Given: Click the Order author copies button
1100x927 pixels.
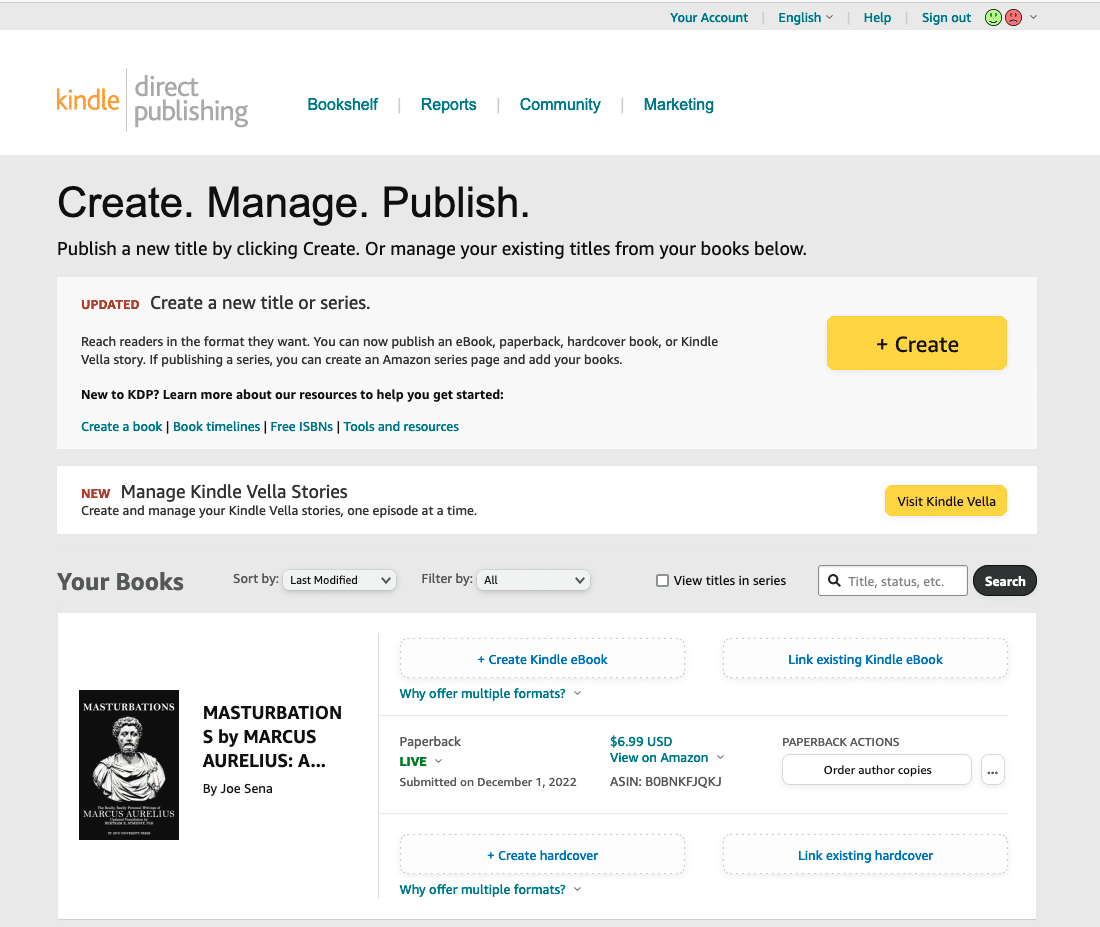Looking at the screenshot, I should coord(877,770).
